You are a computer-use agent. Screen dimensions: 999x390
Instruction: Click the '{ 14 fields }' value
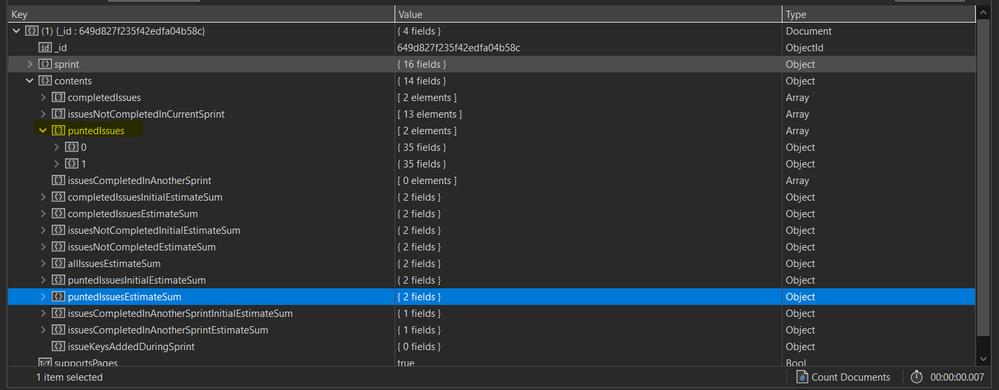pos(422,81)
